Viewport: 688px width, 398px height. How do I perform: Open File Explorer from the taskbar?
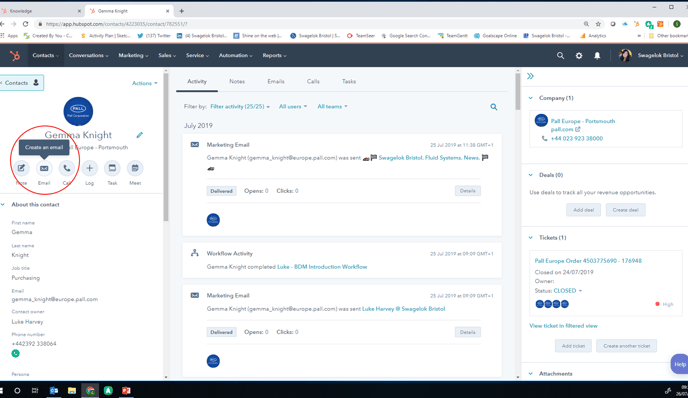(x=72, y=390)
